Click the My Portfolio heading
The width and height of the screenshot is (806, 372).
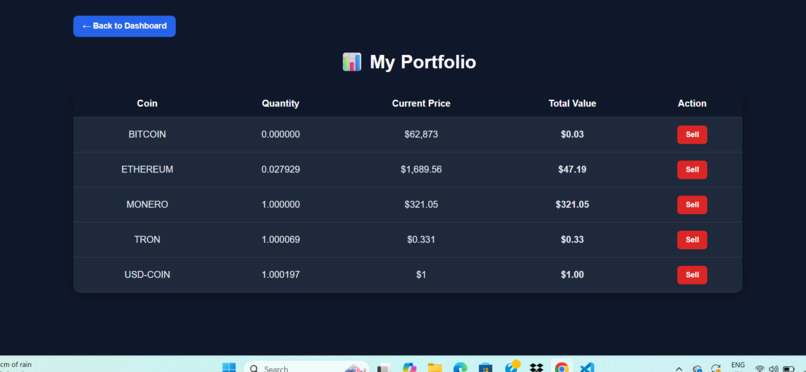coord(423,62)
